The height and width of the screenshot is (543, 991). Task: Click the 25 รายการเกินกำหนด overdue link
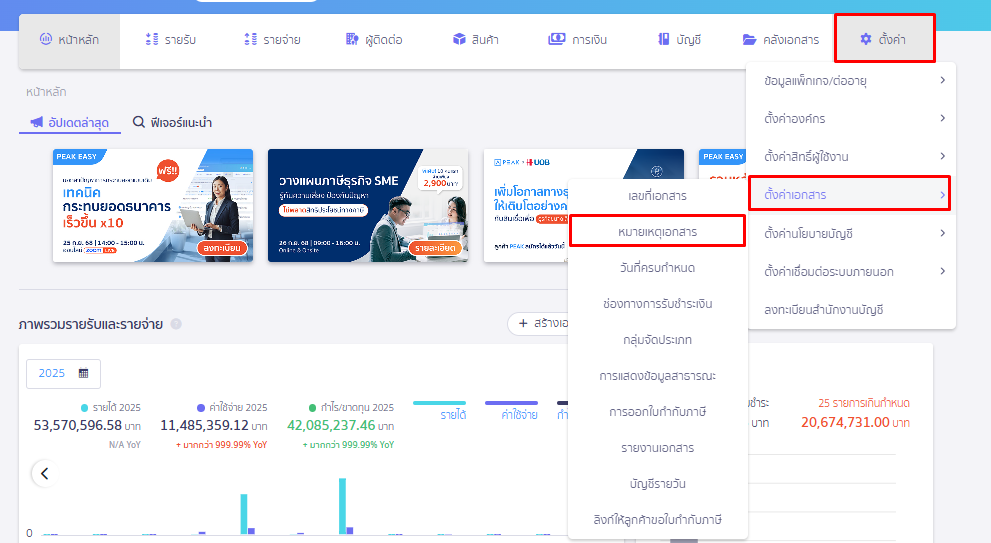864,403
